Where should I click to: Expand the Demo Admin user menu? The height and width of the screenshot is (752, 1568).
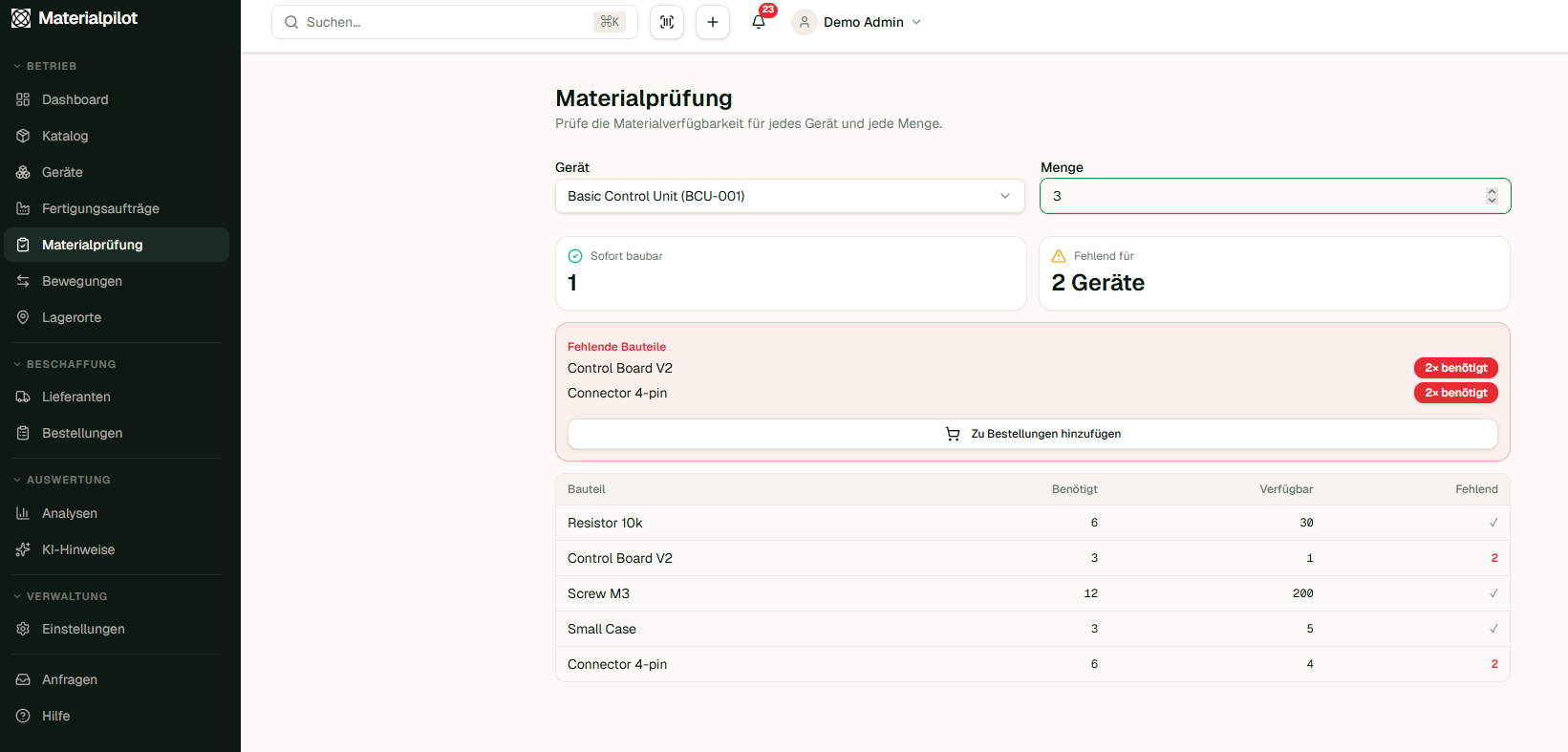(x=858, y=22)
